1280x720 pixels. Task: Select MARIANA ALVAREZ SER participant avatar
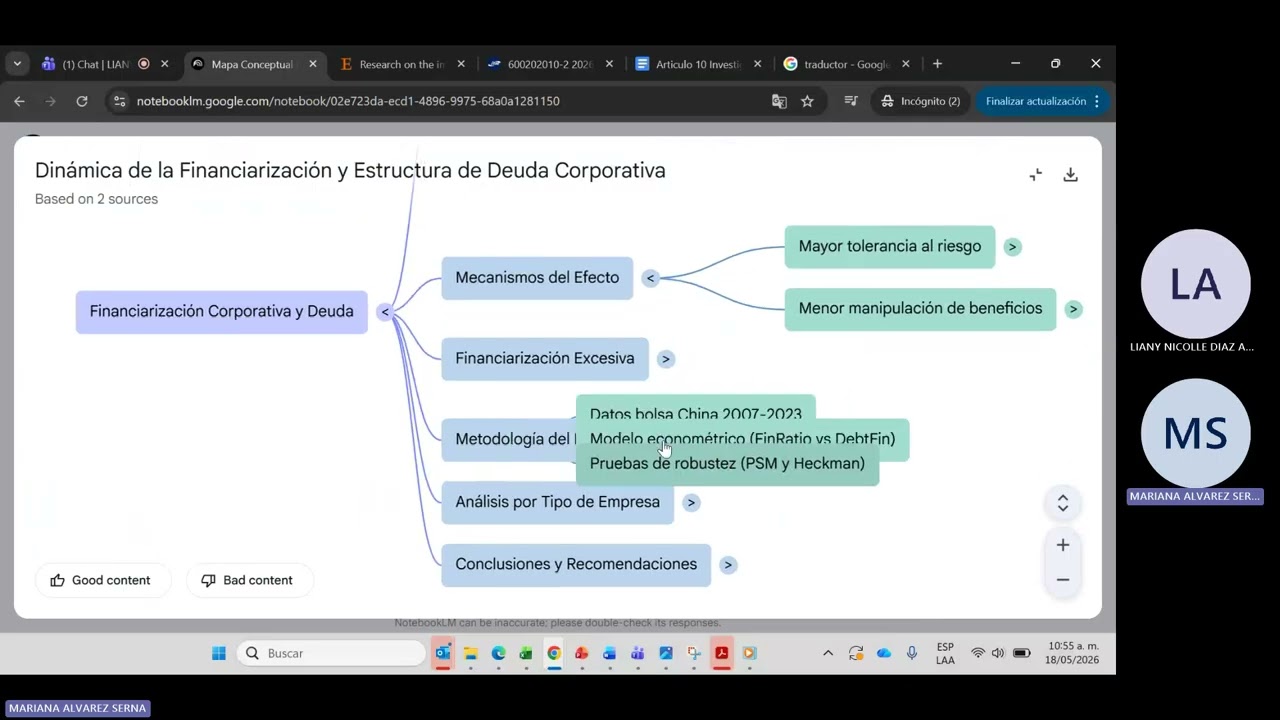[1195, 434]
